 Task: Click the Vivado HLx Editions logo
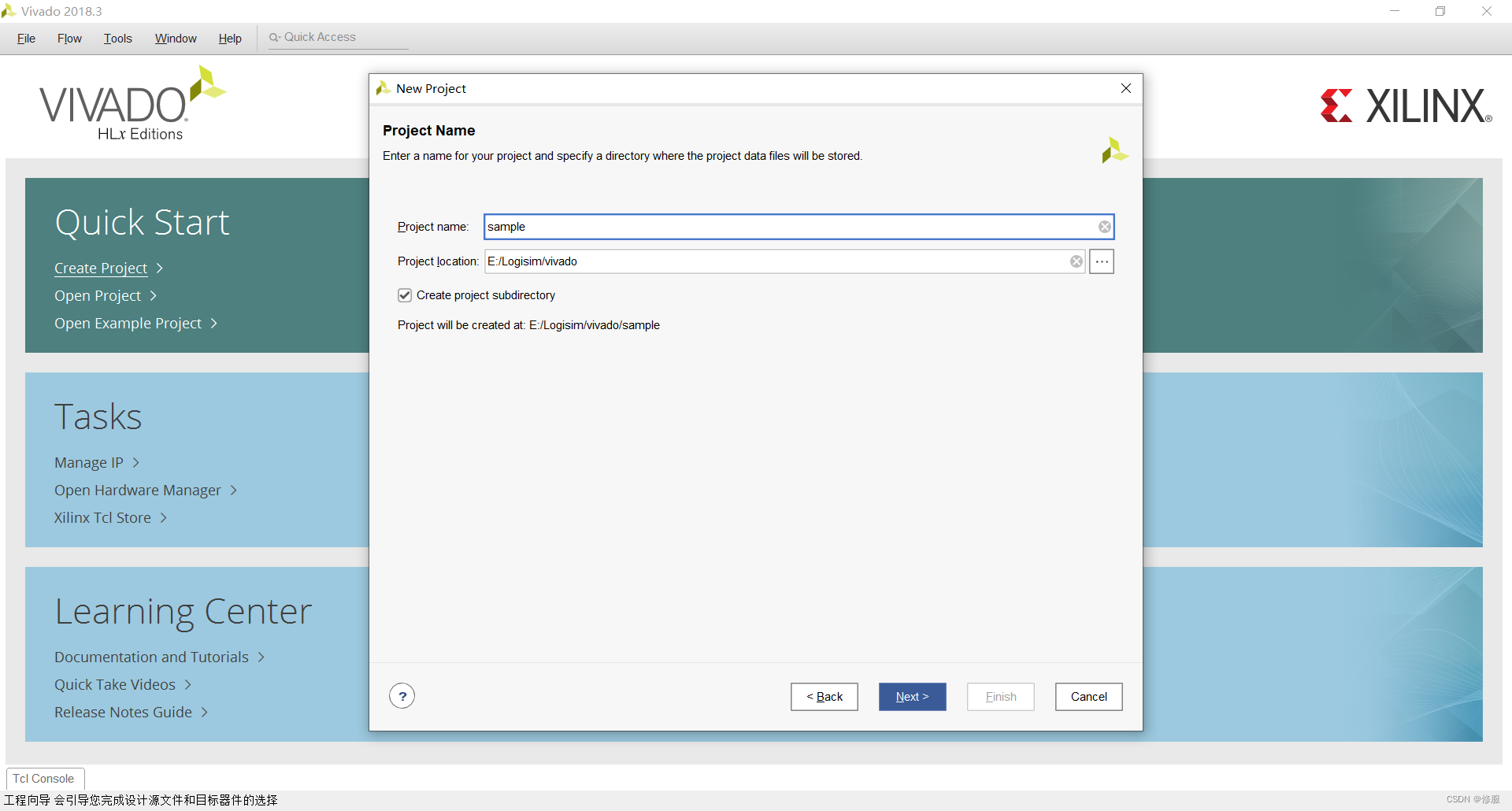pyautogui.click(x=132, y=104)
